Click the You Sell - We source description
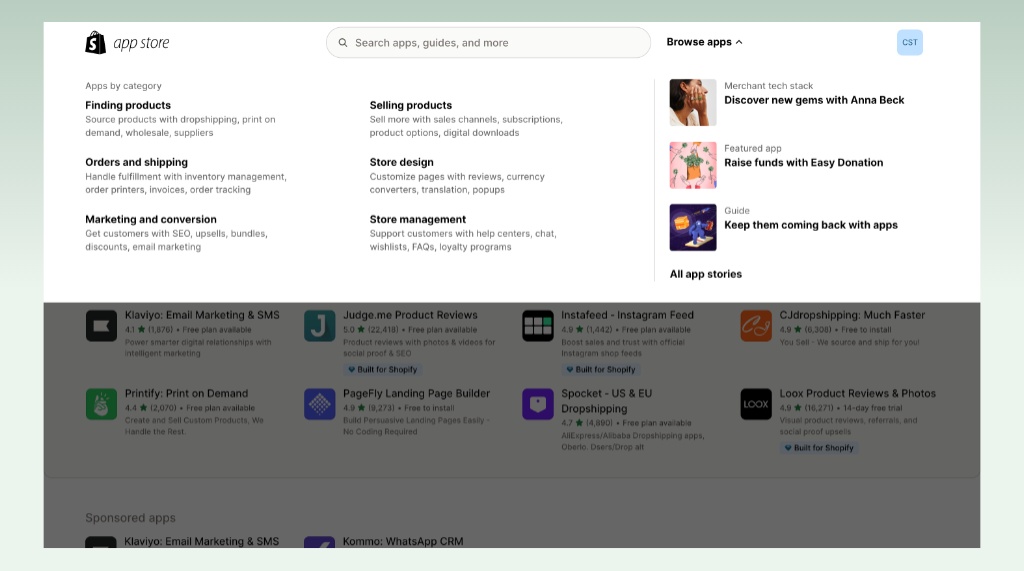 [849, 342]
